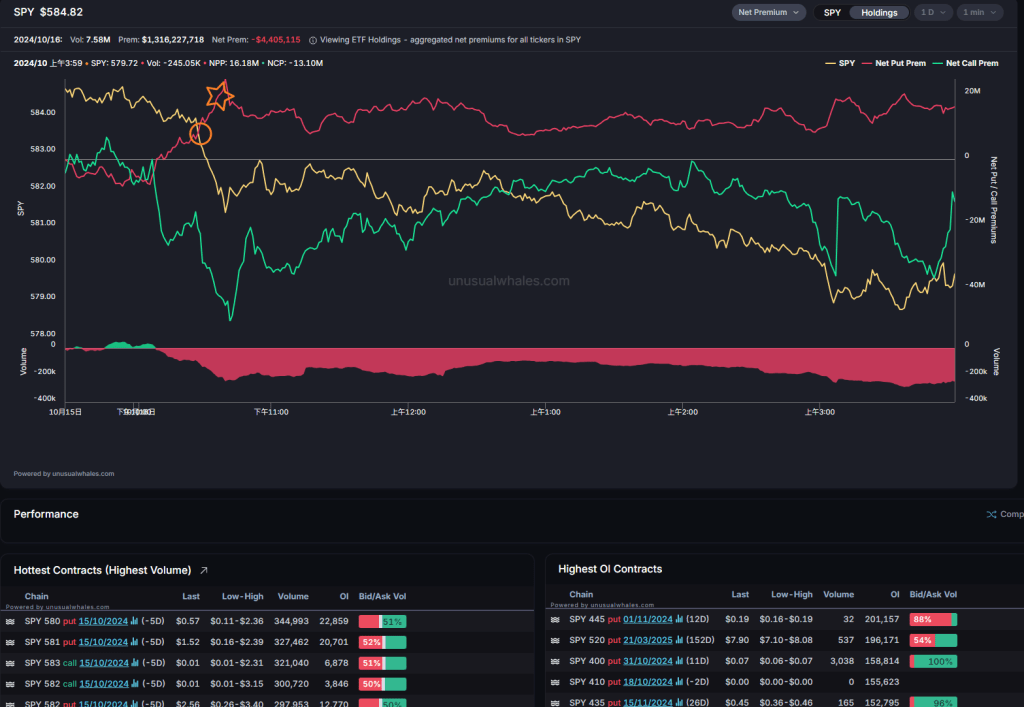Image resolution: width=1024 pixels, height=707 pixels.
Task: Toggle Net Put Prem series in legend
Action: [x=894, y=63]
